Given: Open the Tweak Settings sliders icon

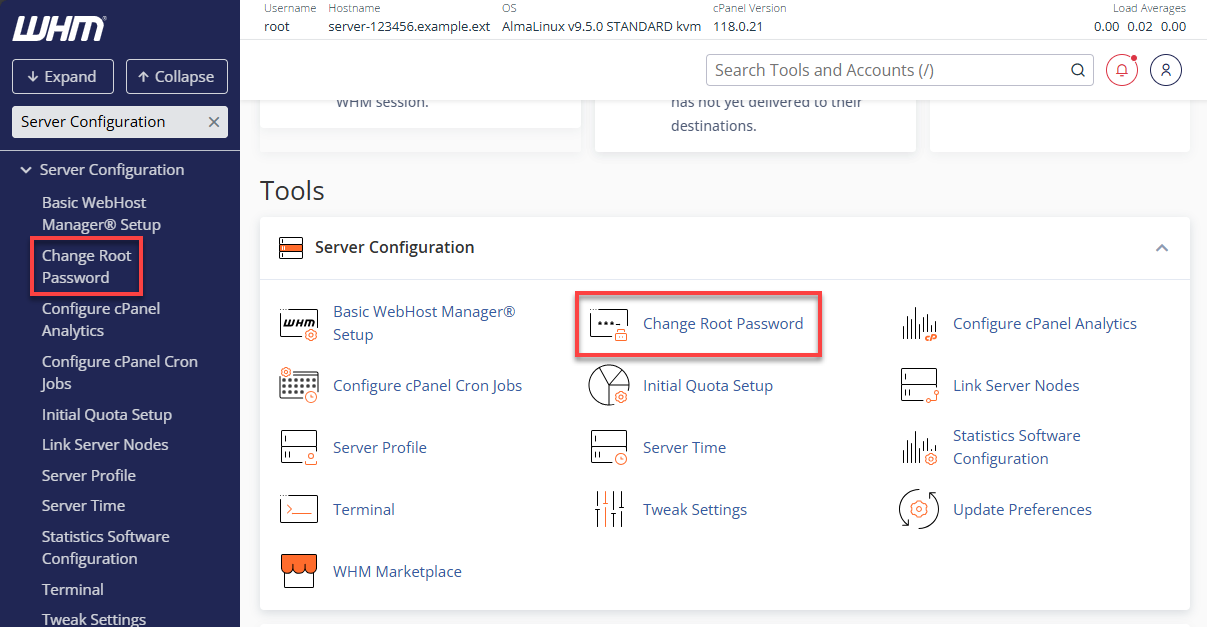Looking at the screenshot, I should (x=610, y=509).
